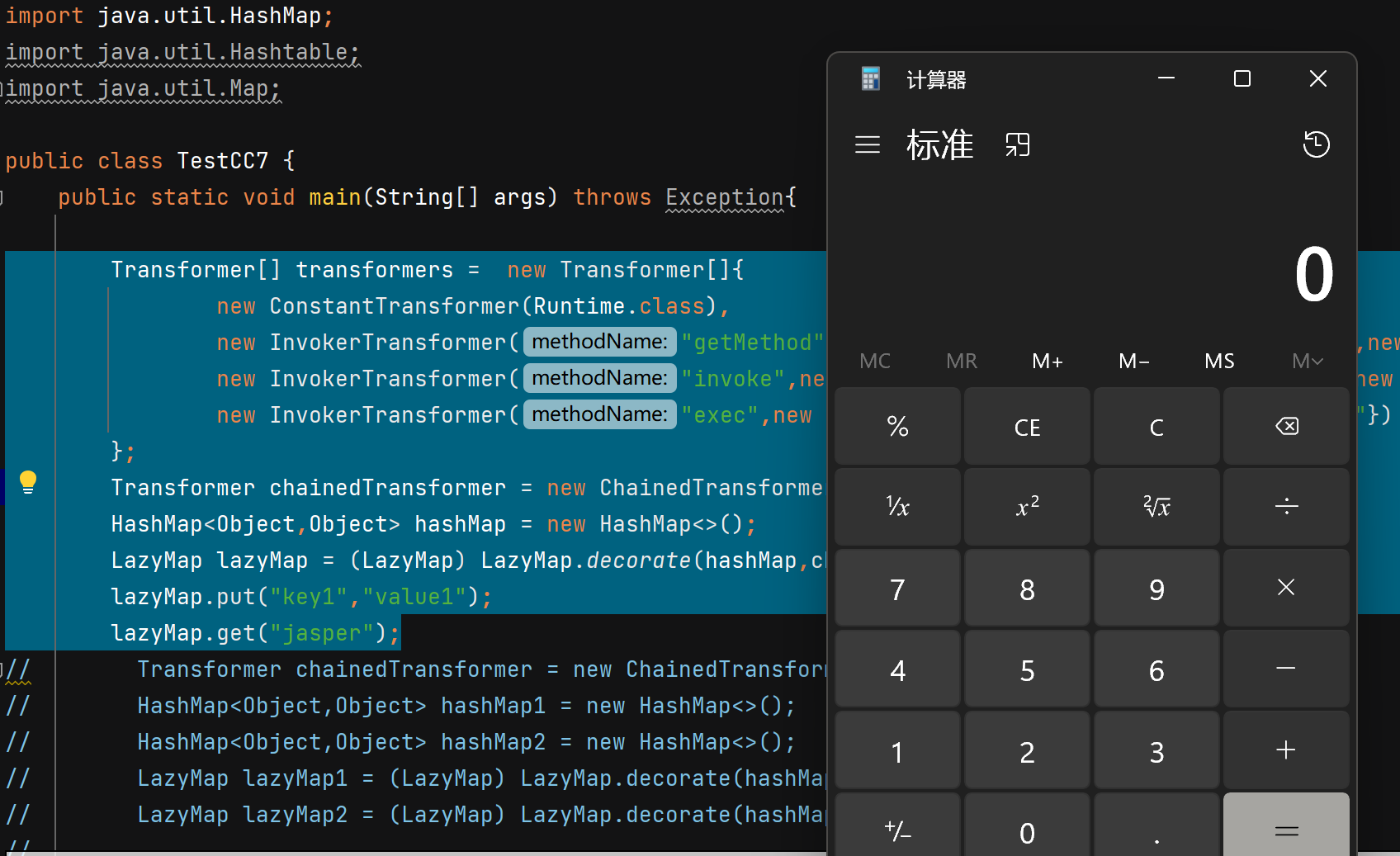The image size is (1400, 856).
Task: Click the decimal point key
Action: [1156, 825]
